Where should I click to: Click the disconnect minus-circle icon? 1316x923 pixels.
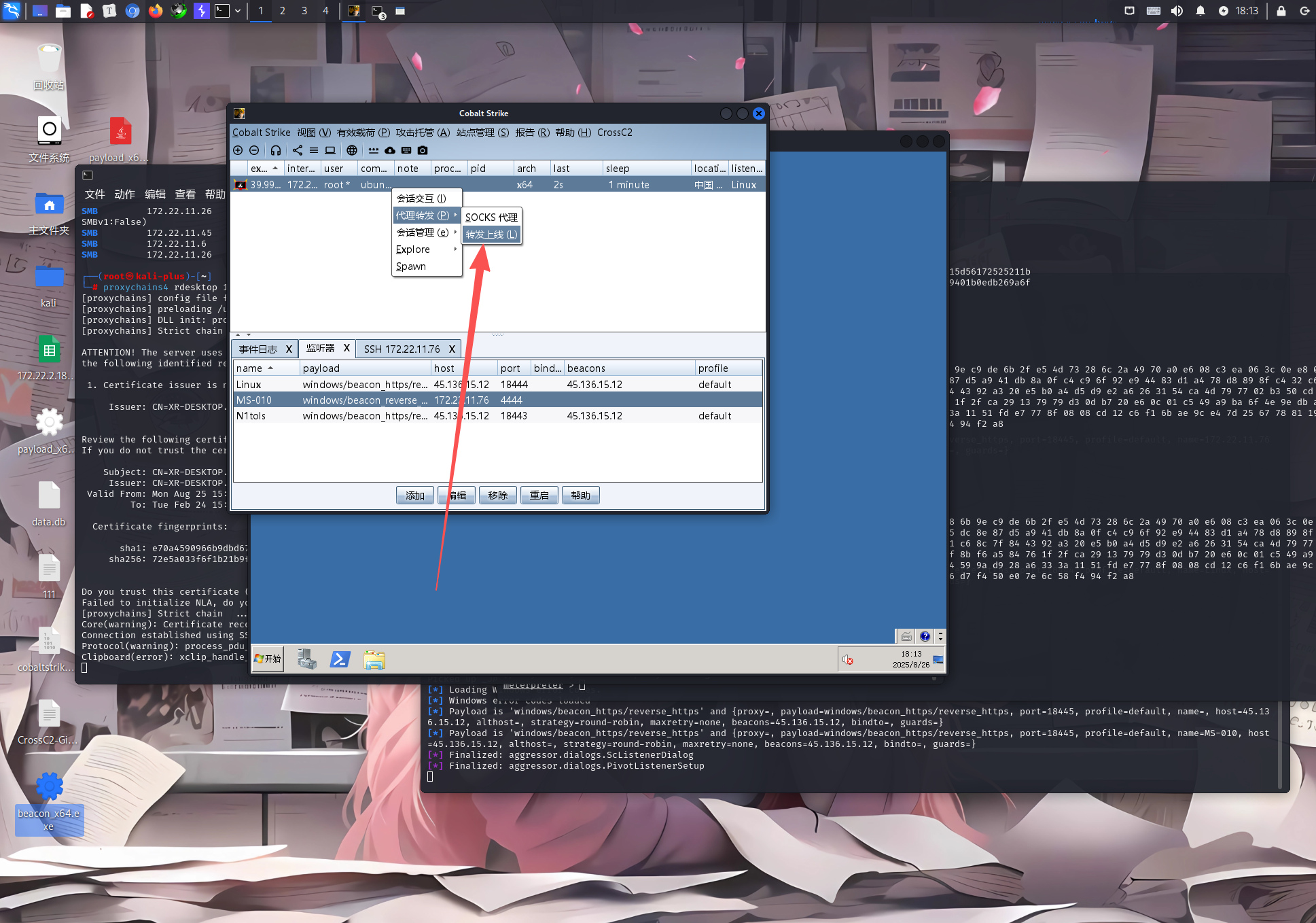click(x=254, y=150)
